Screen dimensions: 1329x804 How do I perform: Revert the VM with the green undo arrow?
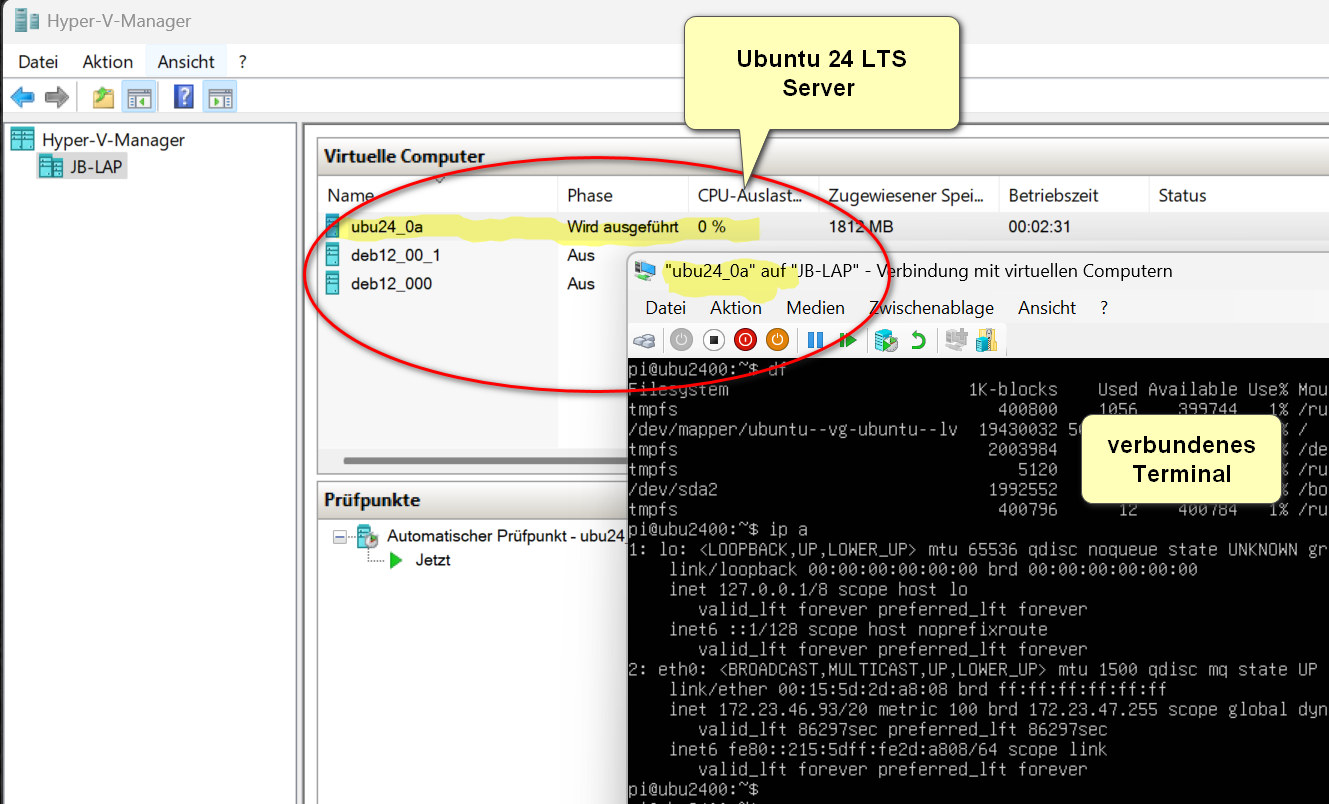[x=917, y=340]
